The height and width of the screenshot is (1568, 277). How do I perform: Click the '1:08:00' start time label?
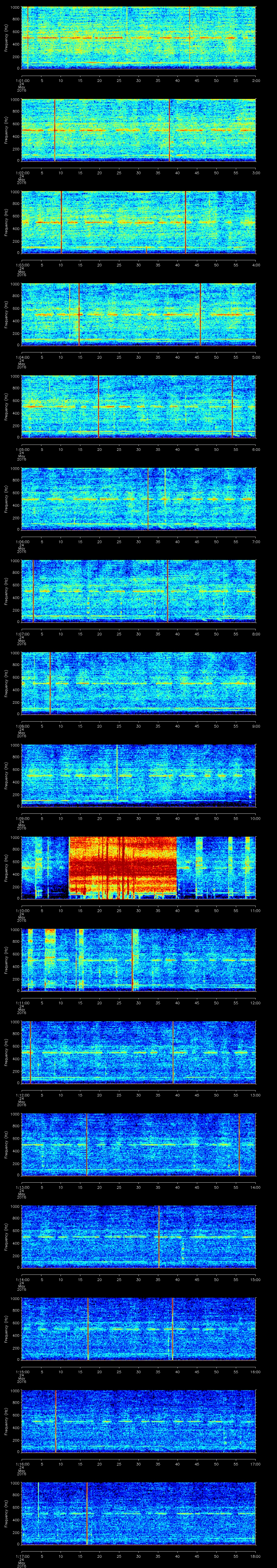tap(22, 726)
